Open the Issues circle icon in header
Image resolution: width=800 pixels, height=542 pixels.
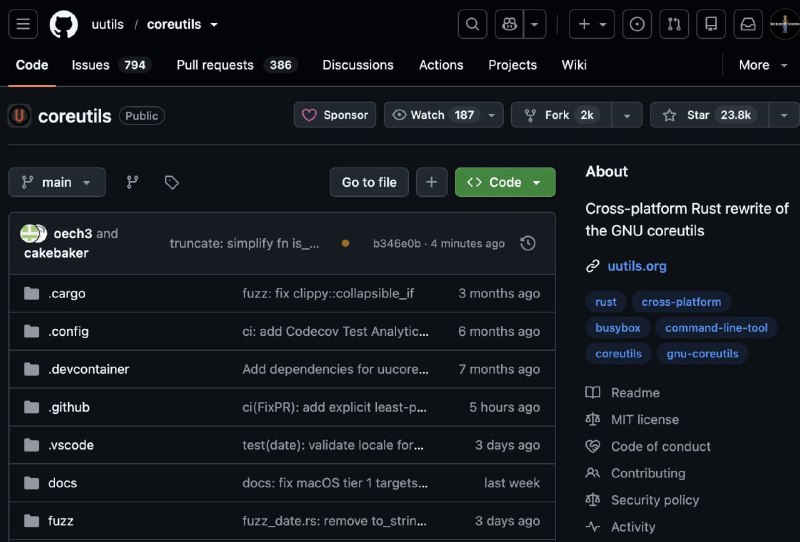(637, 24)
